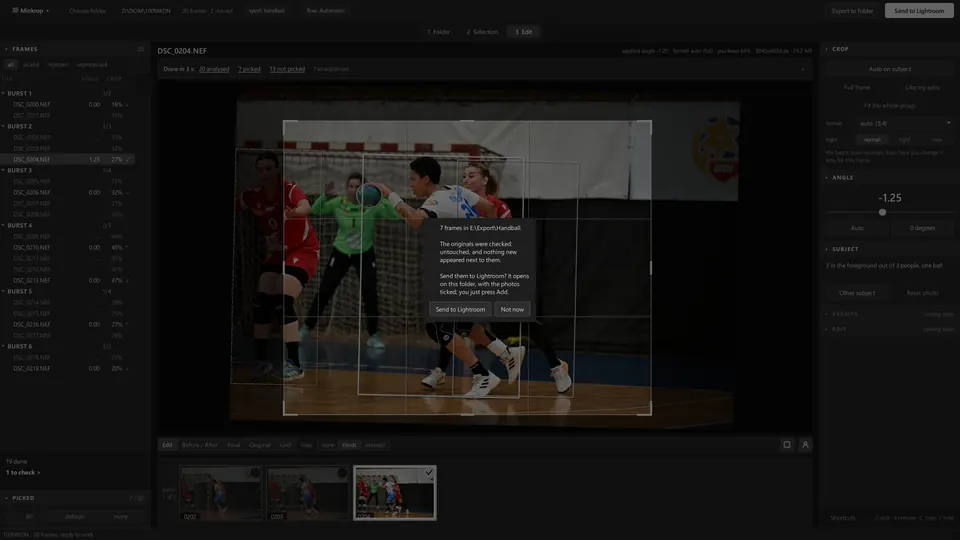Select DSC_0213.NEF in frame list
The image size is (960, 540).
[x=67, y=280]
